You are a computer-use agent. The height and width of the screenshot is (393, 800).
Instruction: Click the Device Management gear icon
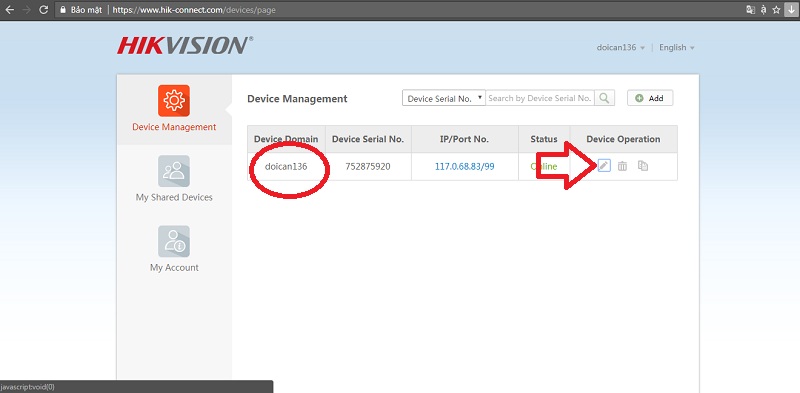[174, 101]
